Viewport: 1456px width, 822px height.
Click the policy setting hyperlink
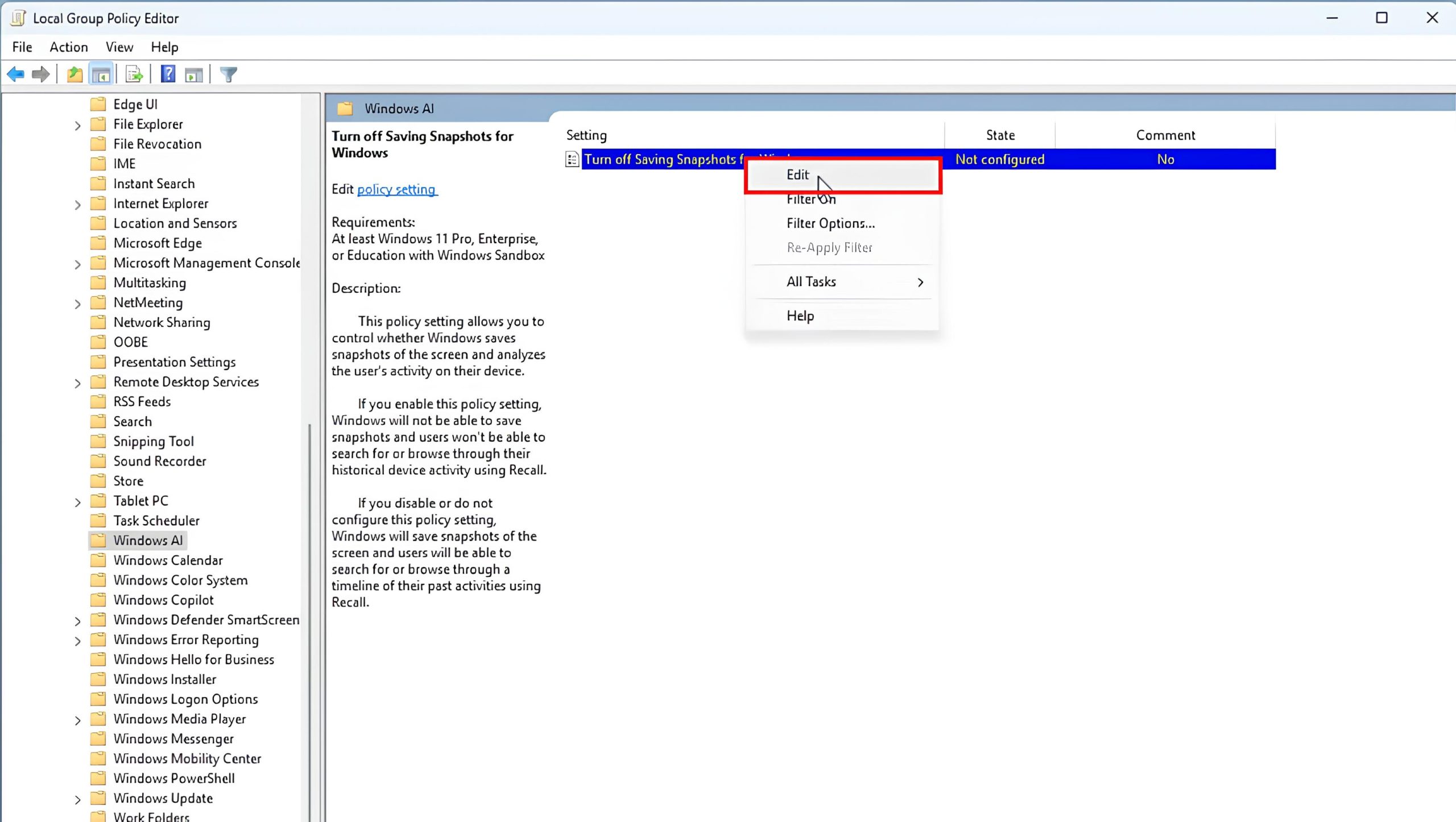[x=396, y=189]
